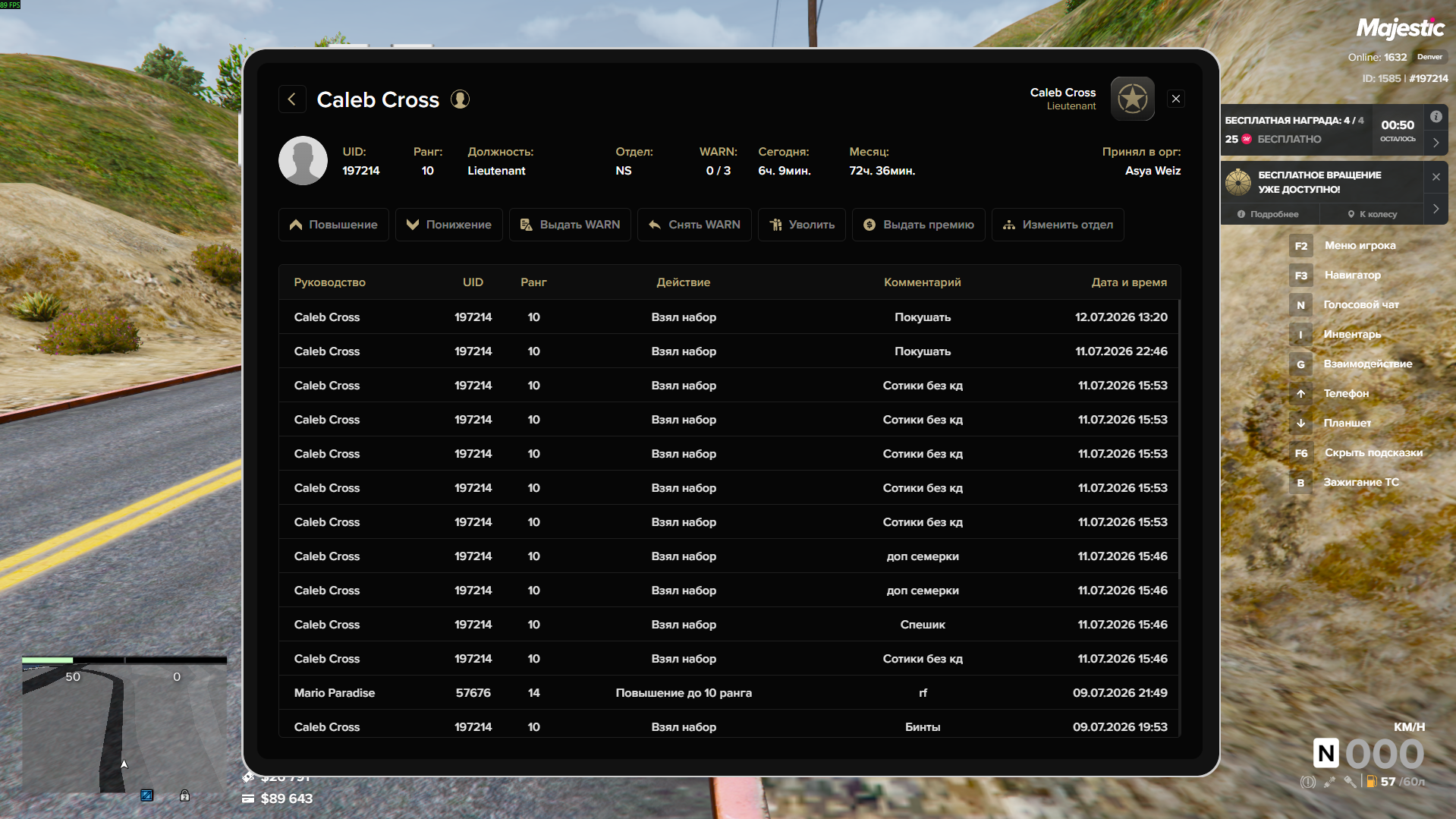The image size is (1456, 819).
Task: Click the Спешик comment cell
Action: [923, 625]
